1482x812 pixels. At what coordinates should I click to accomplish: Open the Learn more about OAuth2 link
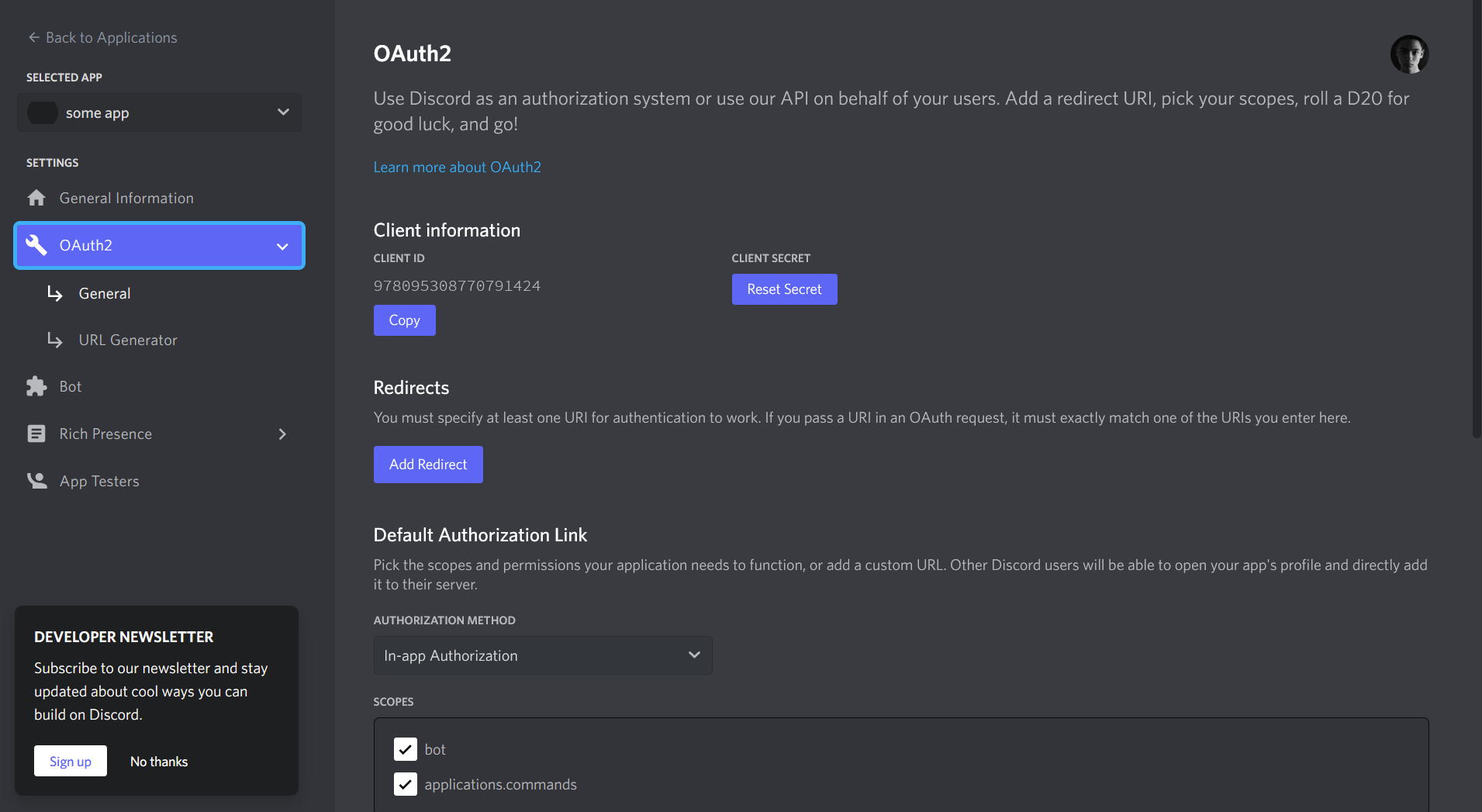(457, 167)
